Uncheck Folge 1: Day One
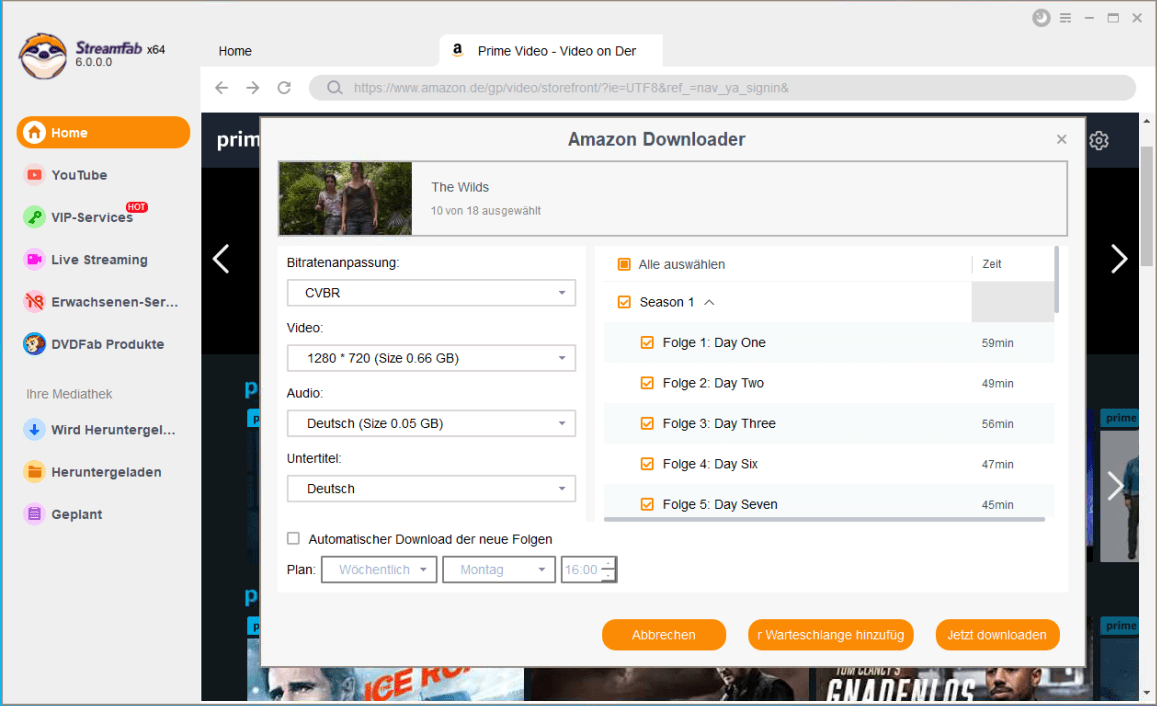The height and width of the screenshot is (706, 1157). pos(647,342)
